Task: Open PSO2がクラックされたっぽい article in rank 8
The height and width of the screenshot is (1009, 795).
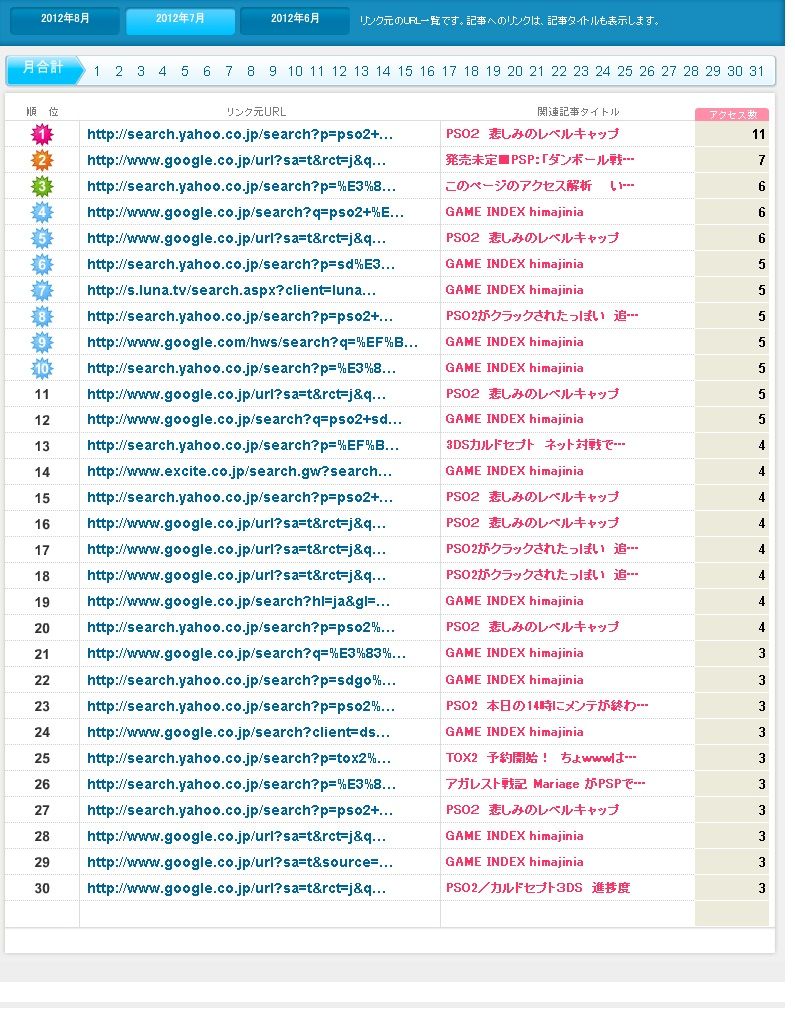Action: (x=541, y=316)
